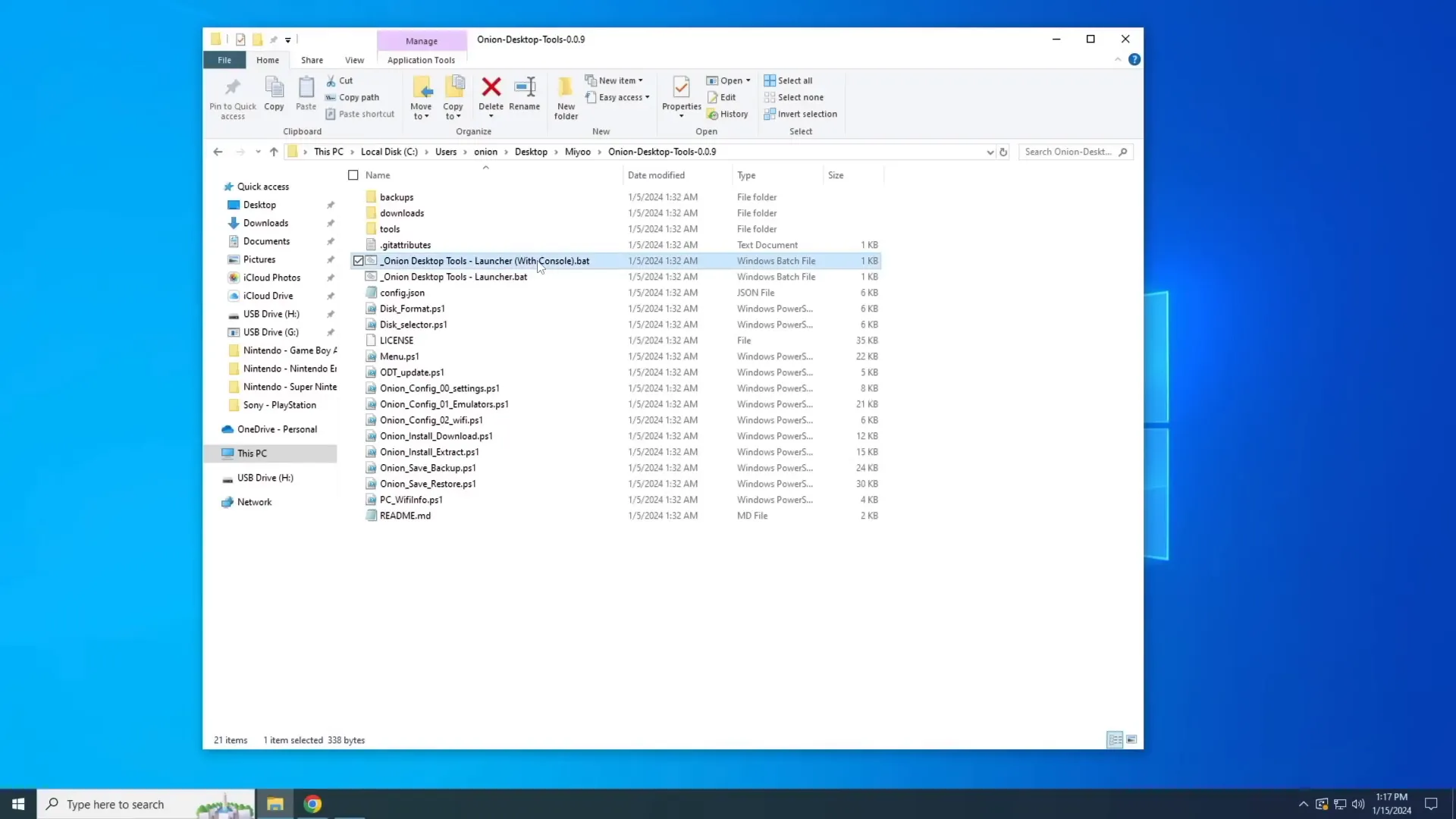Select the README.md file
The height and width of the screenshot is (819, 1456).
(x=405, y=516)
